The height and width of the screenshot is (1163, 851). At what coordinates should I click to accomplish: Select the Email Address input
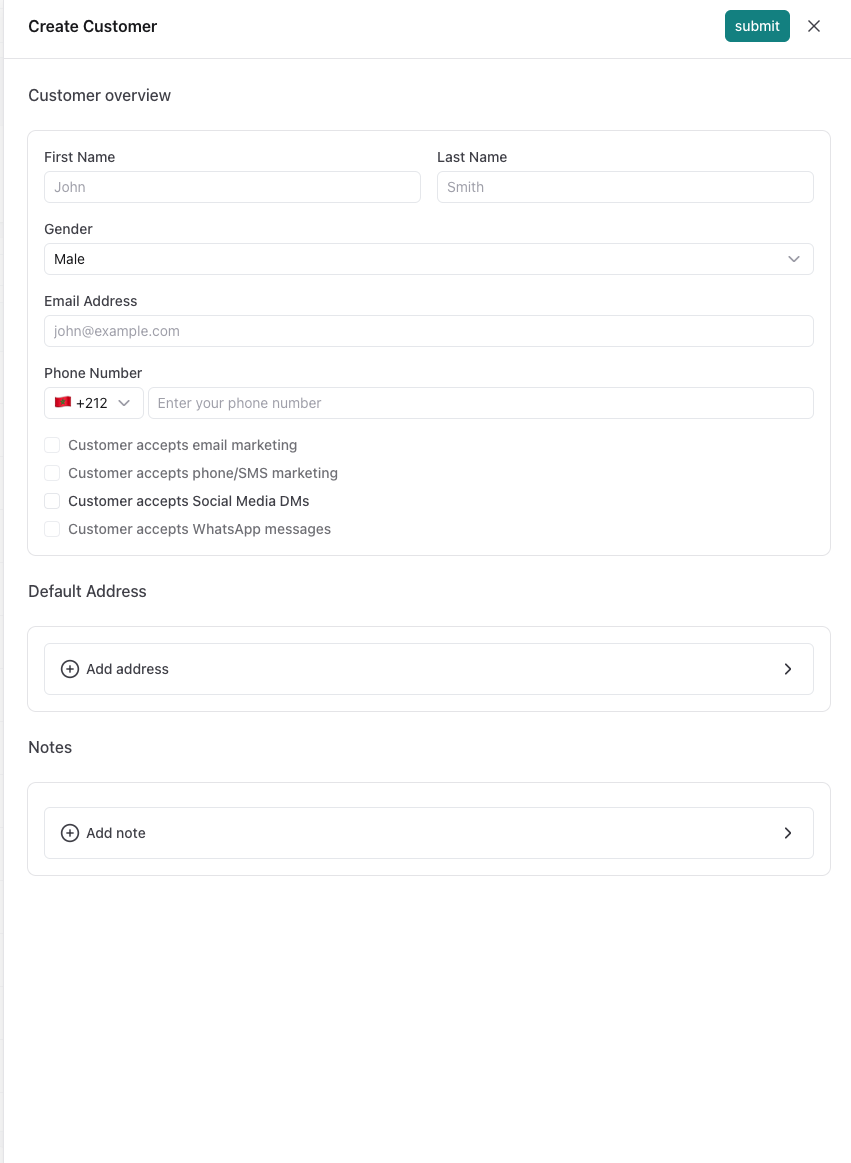428,331
